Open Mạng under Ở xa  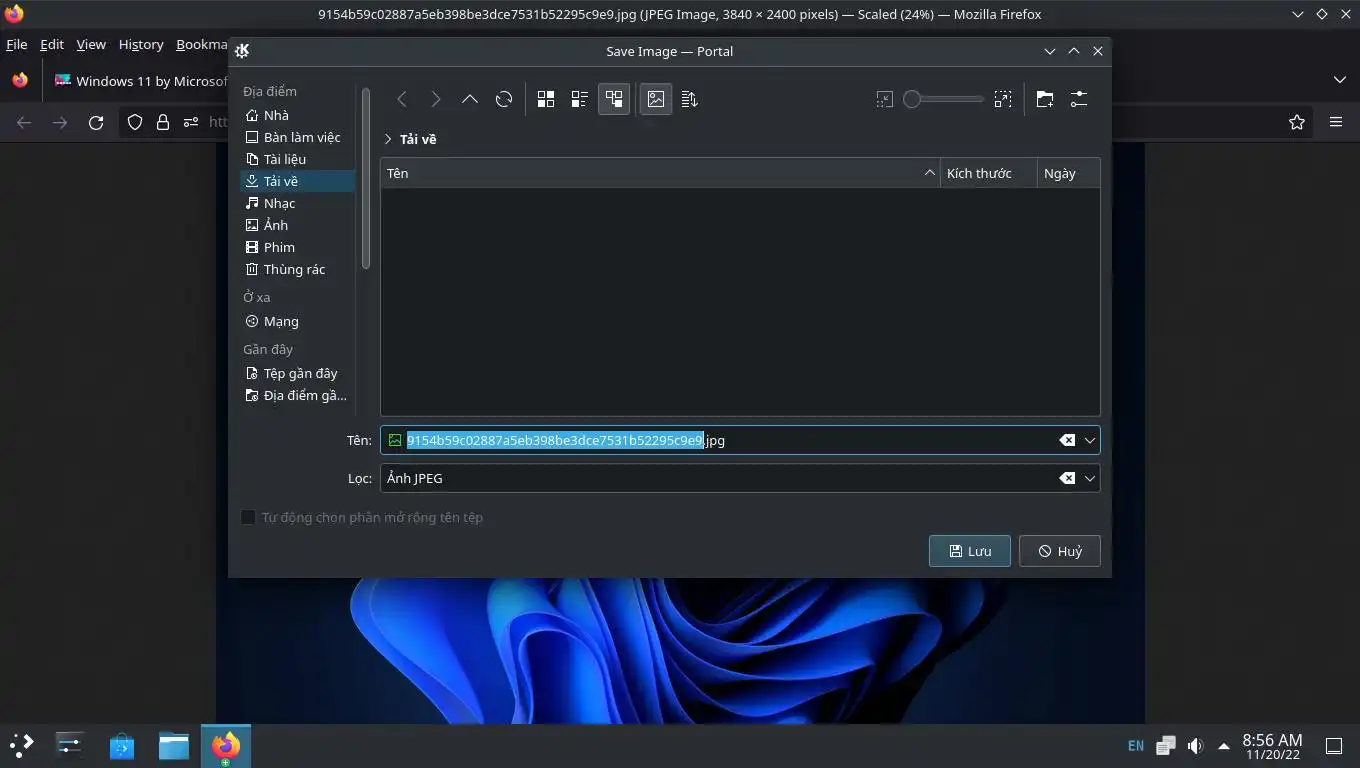click(x=297, y=321)
